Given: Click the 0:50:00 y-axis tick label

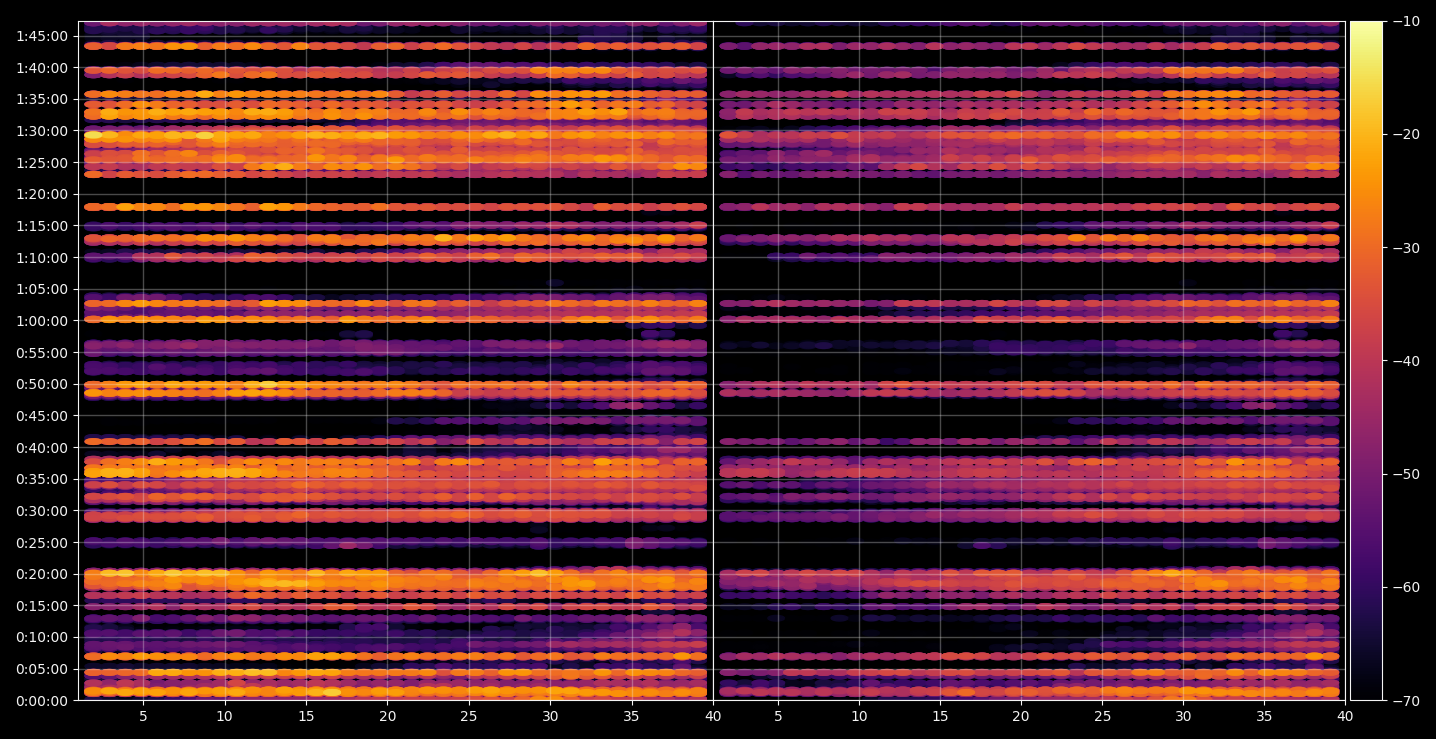Looking at the screenshot, I should click(43, 384).
